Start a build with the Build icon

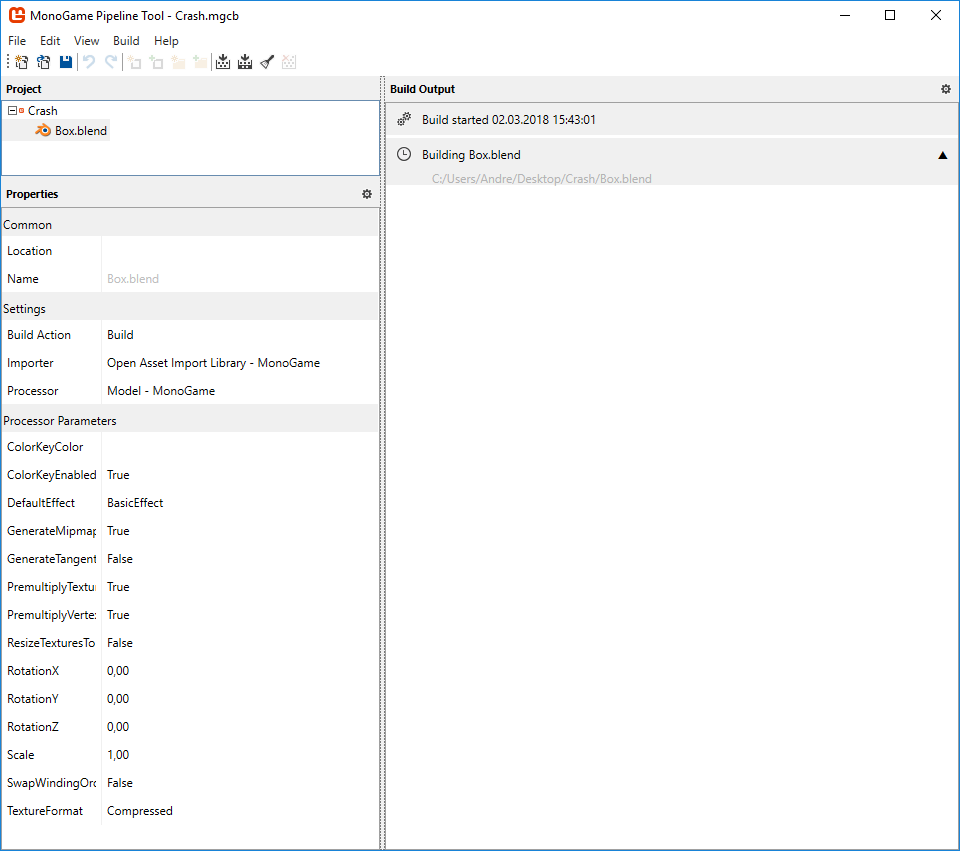[x=223, y=62]
